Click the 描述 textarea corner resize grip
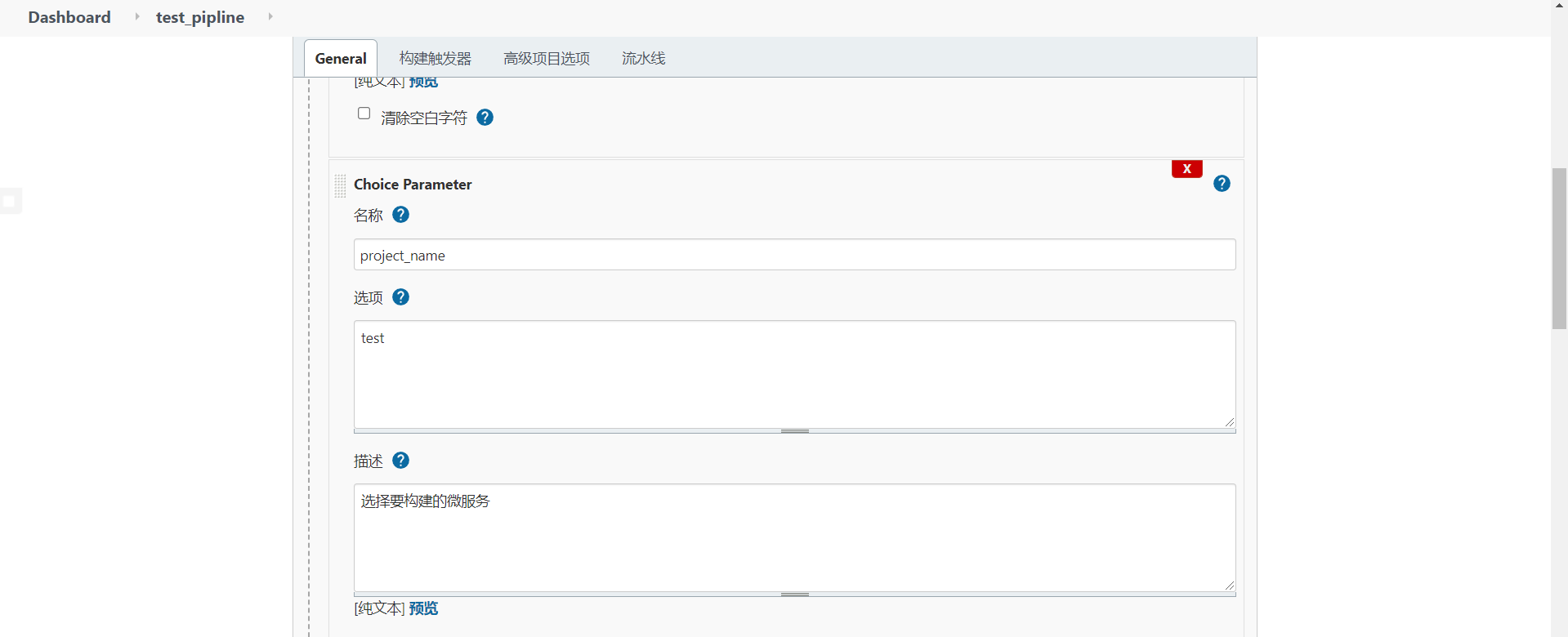The width and height of the screenshot is (1568, 637). [1229, 585]
